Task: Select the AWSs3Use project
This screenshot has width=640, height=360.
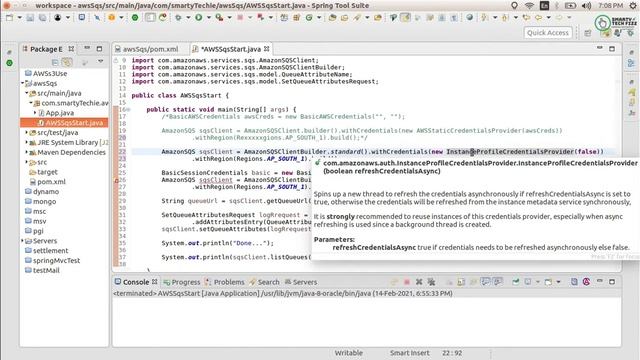Action: [x=46, y=73]
